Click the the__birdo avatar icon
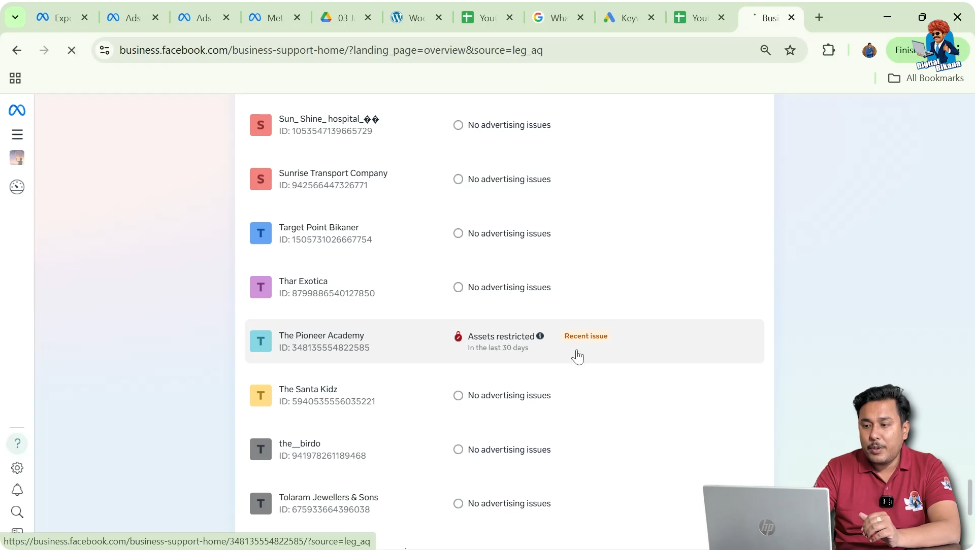Image resolution: width=976 pixels, height=551 pixels. (x=261, y=450)
